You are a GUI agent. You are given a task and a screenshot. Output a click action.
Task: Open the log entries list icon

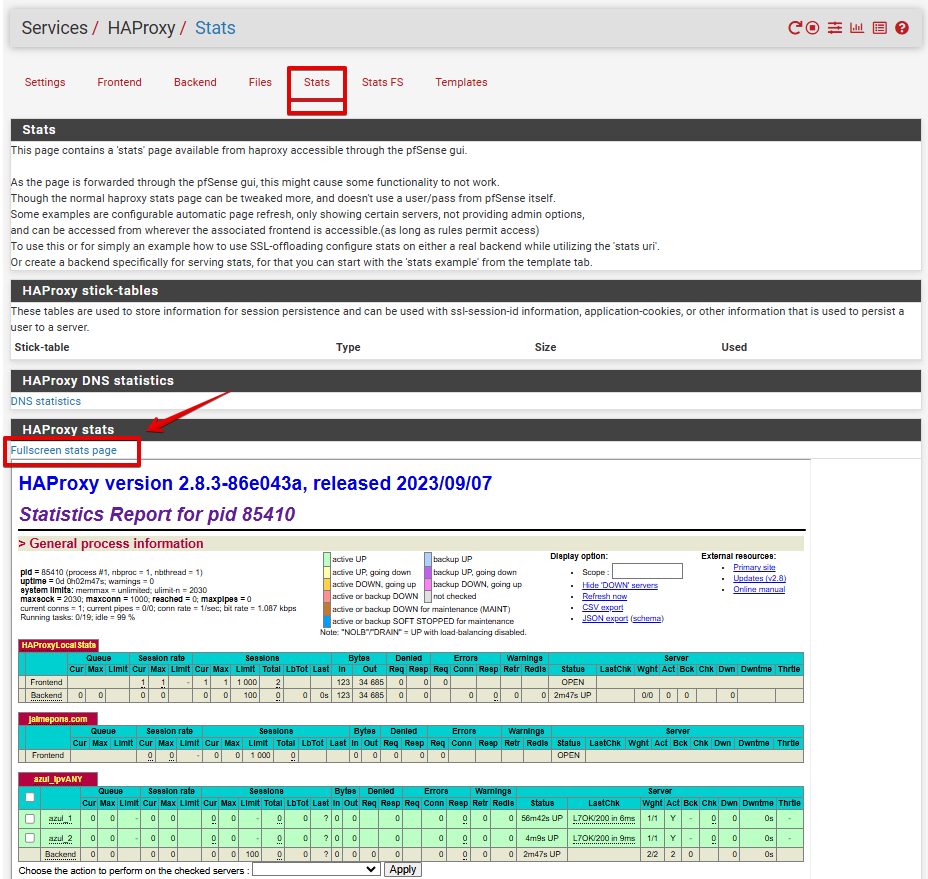(879, 28)
